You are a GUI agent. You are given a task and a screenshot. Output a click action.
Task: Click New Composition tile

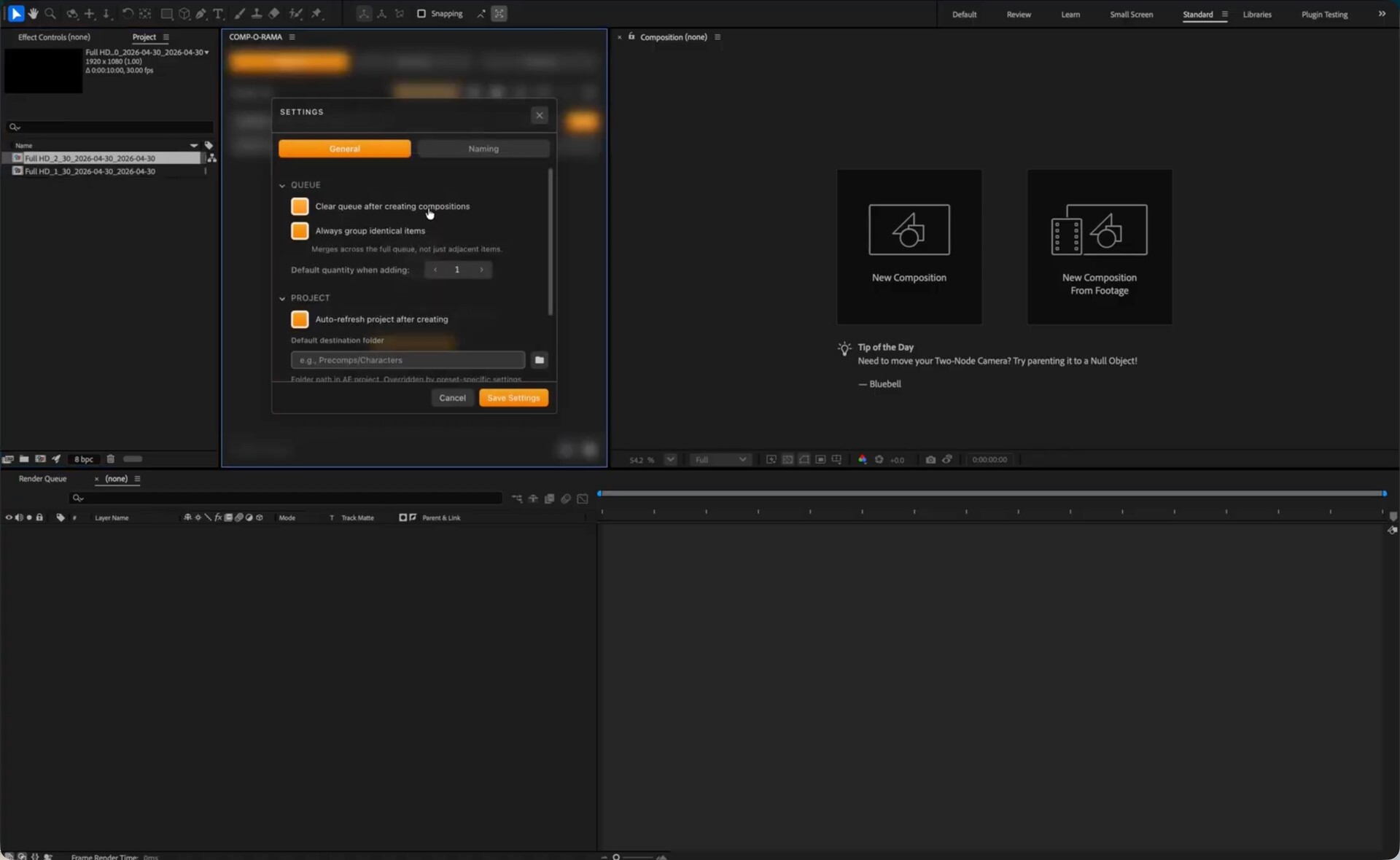909,247
